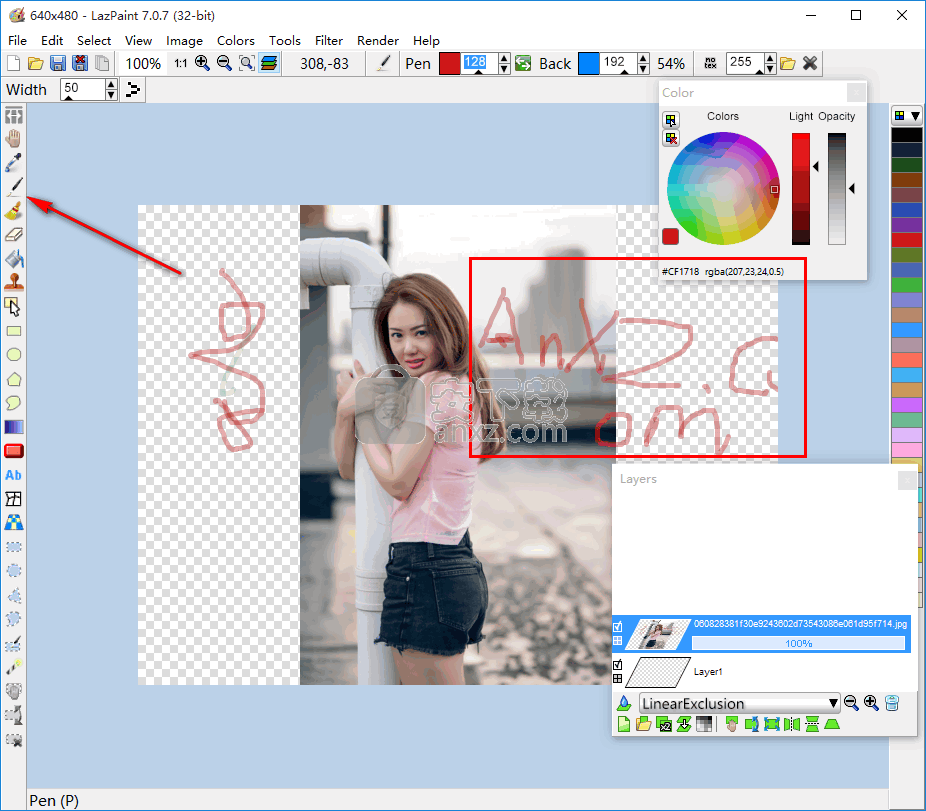The height and width of the screenshot is (811, 926).
Task: Pick a hue on the color wheel
Action: [723, 188]
